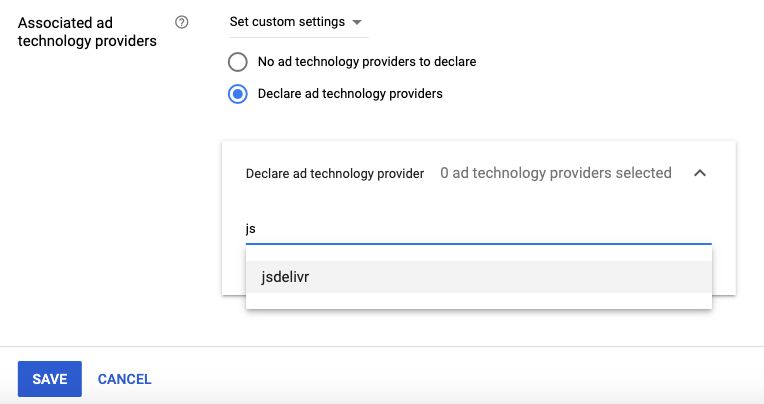
Task: Click the text 'js' typed in the search field
Action: coord(251,228)
